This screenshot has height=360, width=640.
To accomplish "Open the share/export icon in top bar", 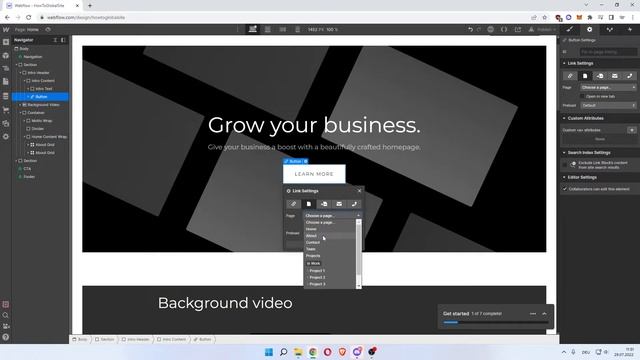I will pyautogui.click(x=518, y=29).
